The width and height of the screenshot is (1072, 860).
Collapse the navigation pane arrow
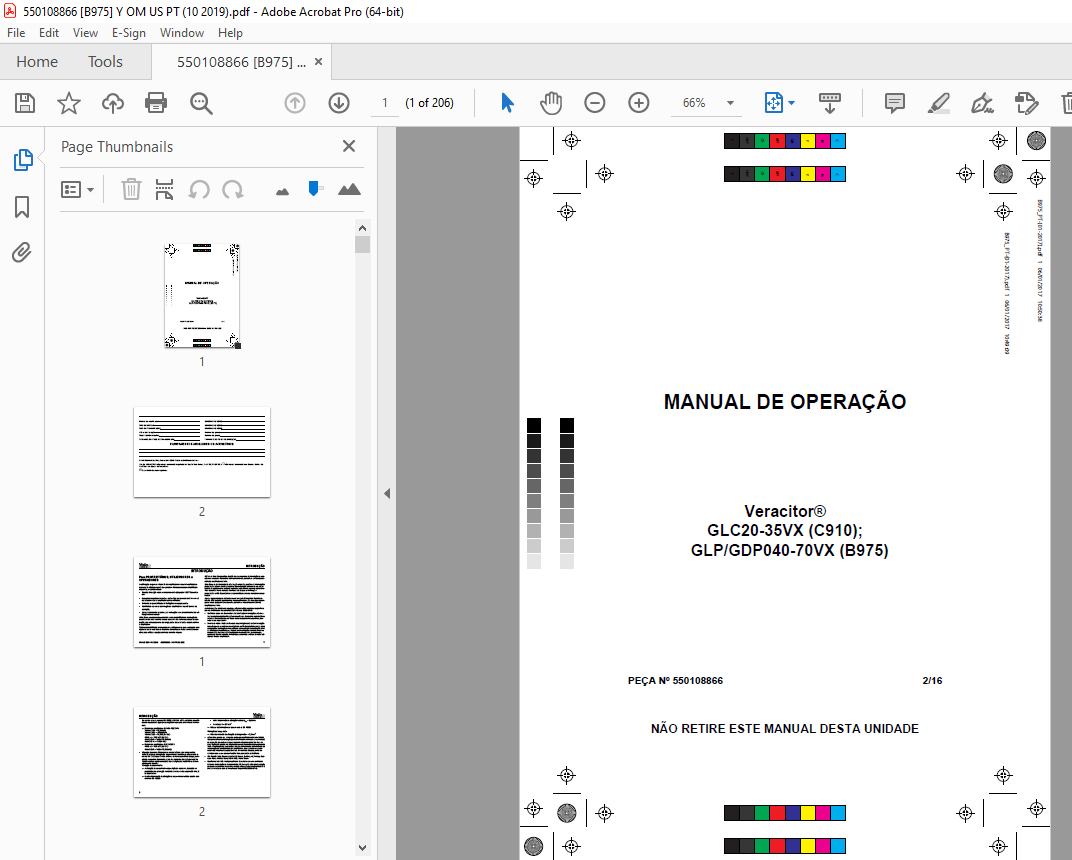tap(387, 493)
